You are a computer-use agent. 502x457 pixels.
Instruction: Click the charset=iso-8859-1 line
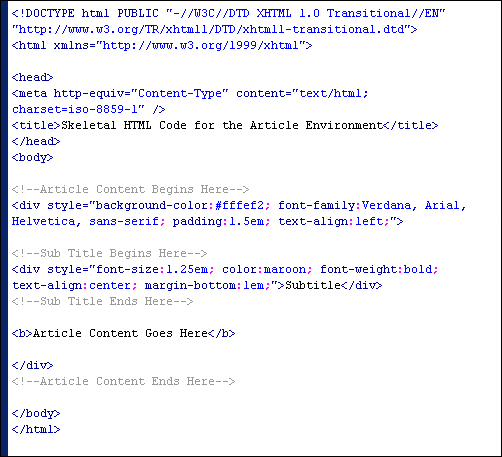88,109
